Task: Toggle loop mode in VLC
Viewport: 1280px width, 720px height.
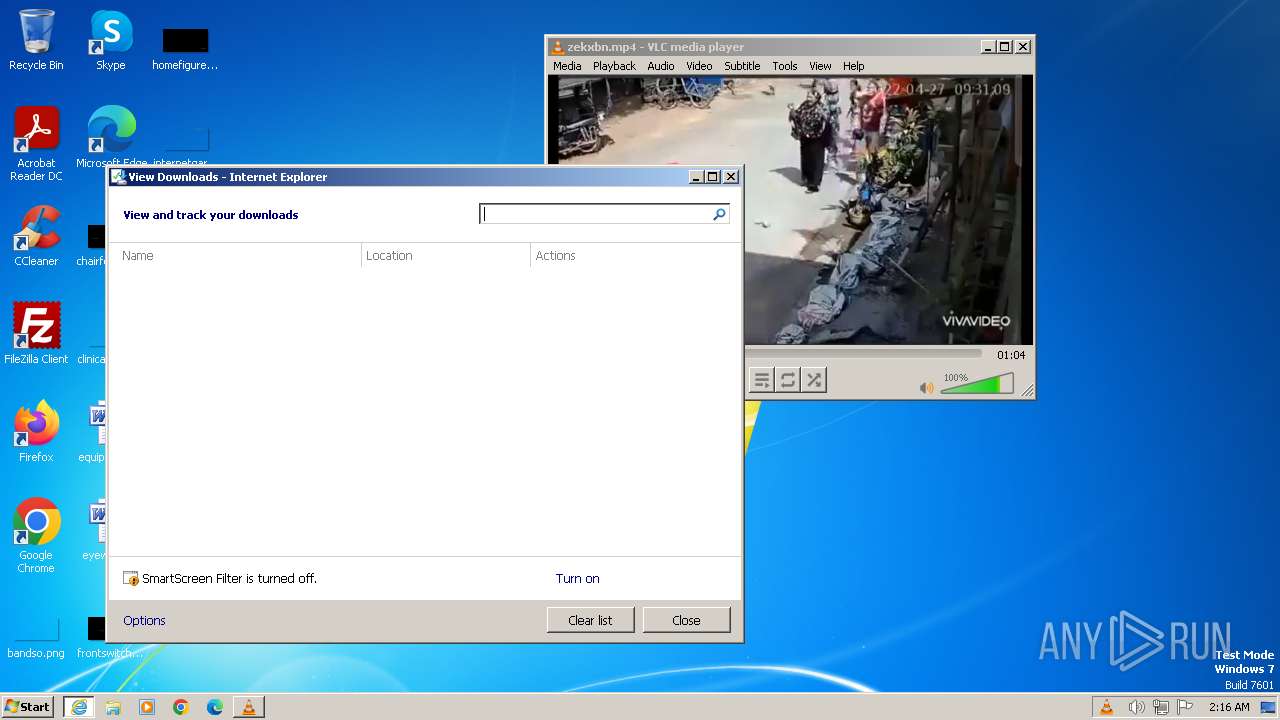Action: pos(788,380)
